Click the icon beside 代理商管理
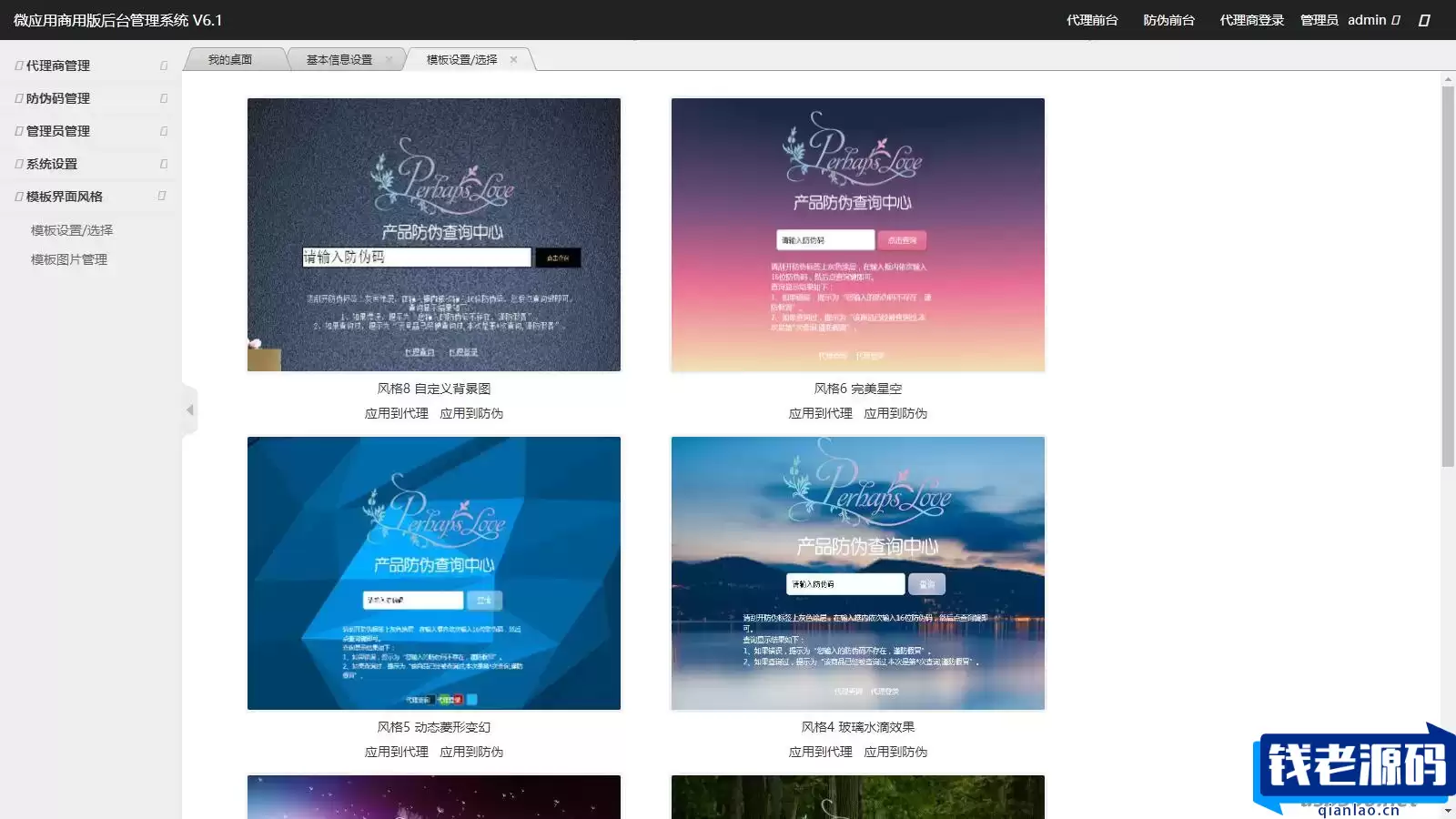The height and width of the screenshot is (819, 1456). click(19, 66)
